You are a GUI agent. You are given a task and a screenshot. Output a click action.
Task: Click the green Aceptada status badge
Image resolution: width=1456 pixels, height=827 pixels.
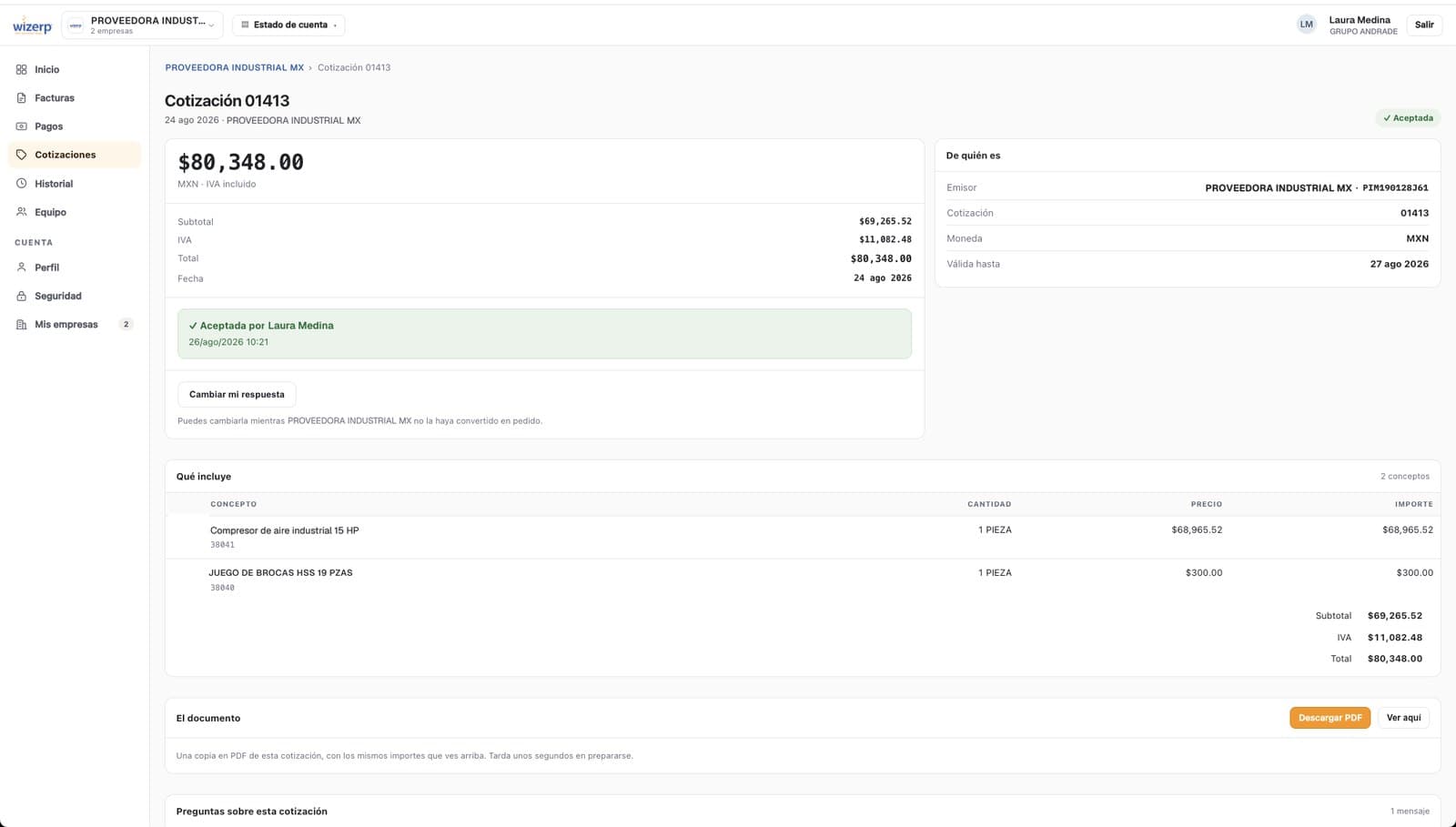coord(1408,118)
